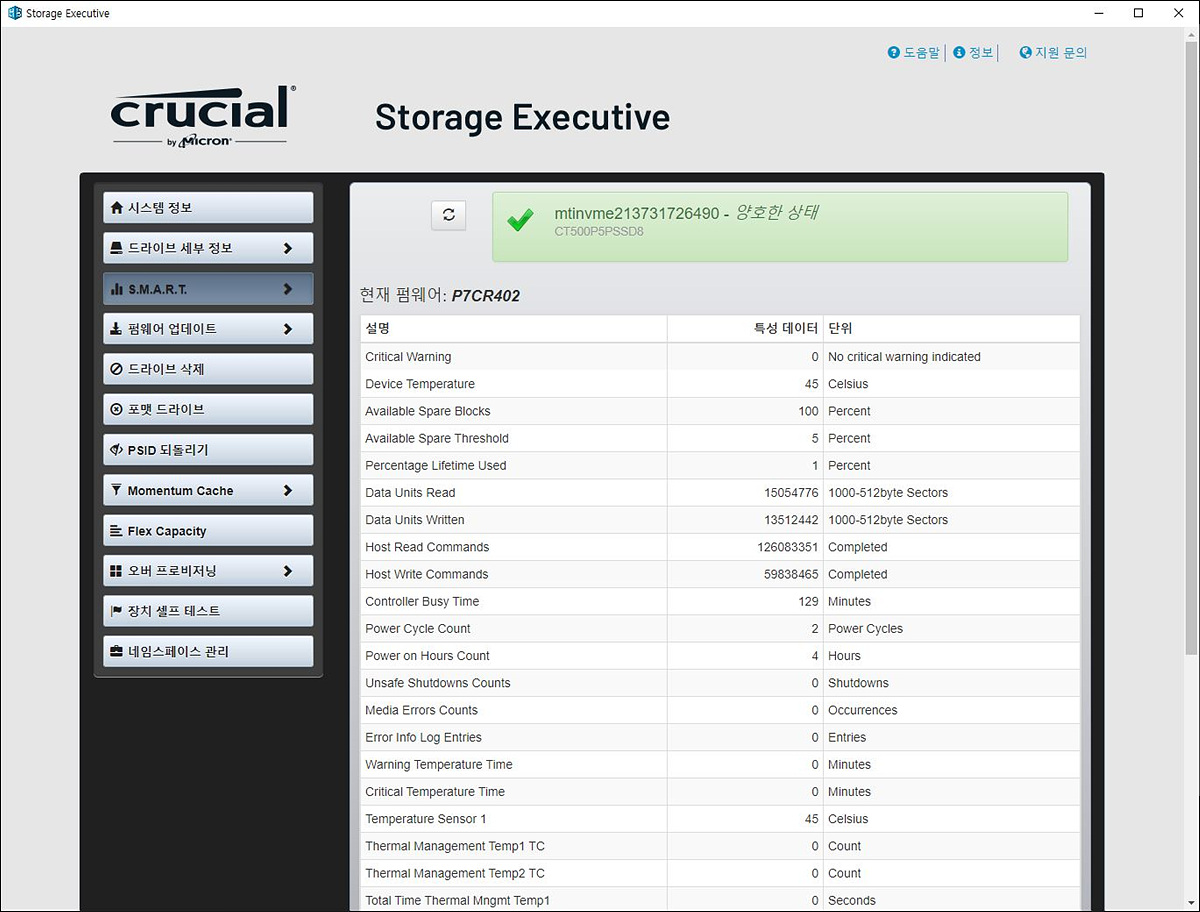
Task: Expand the S.M.A.R.T. chevron arrow
Action: pyautogui.click(x=288, y=289)
